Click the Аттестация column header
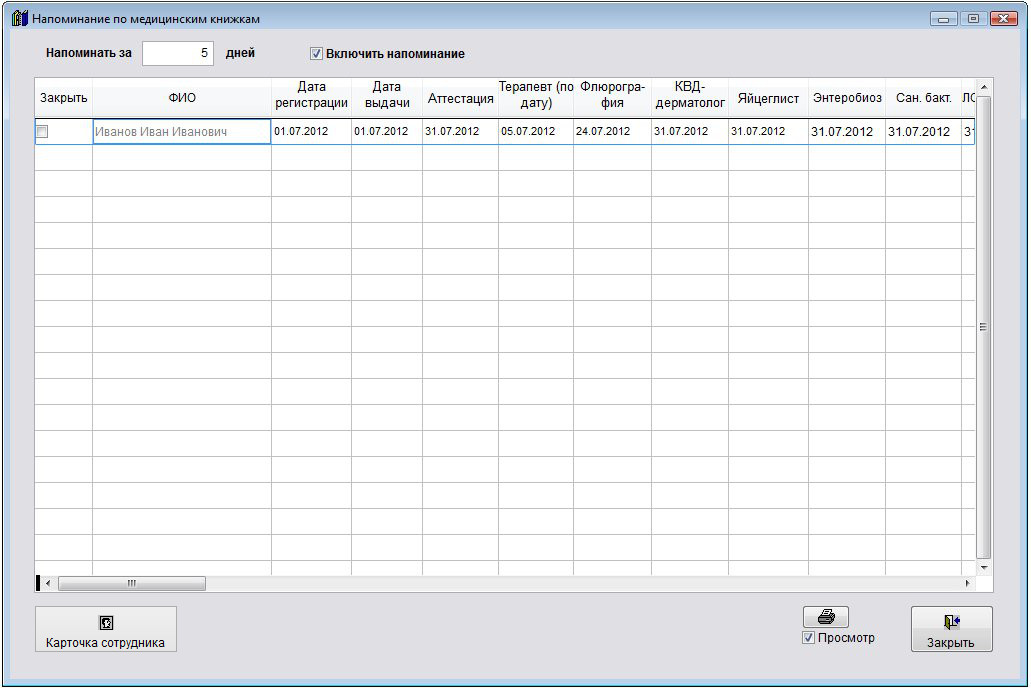1031x689 pixels. (460, 98)
